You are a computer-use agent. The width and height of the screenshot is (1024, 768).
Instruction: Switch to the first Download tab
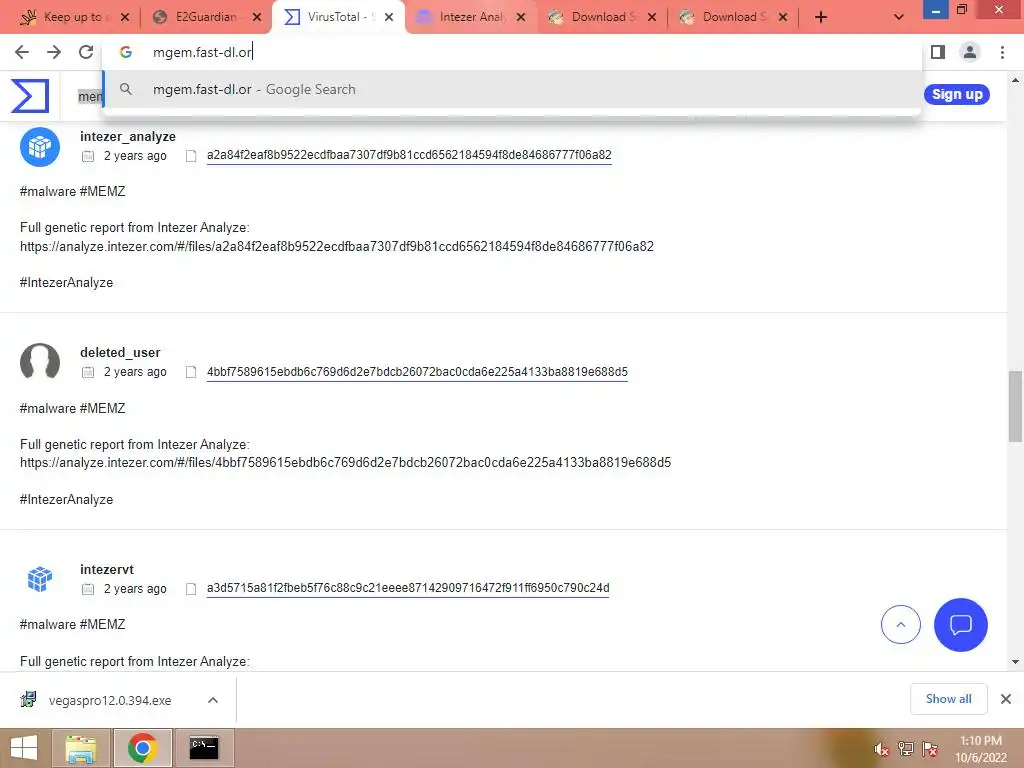tap(602, 17)
